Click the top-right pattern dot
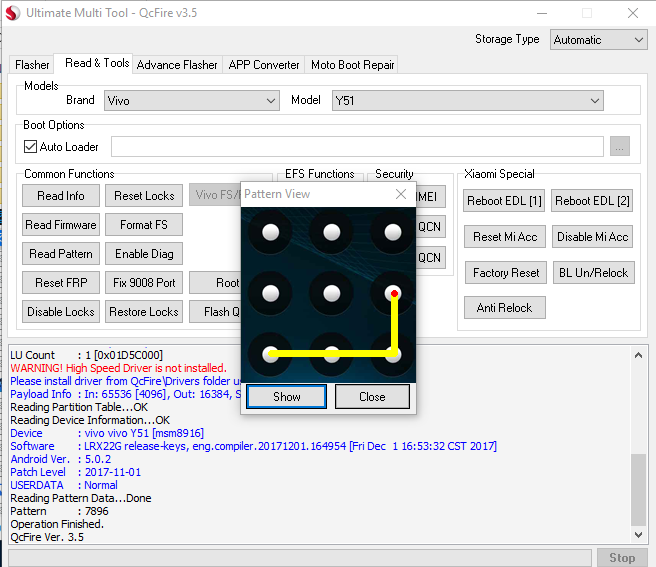 (x=392, y=232)
